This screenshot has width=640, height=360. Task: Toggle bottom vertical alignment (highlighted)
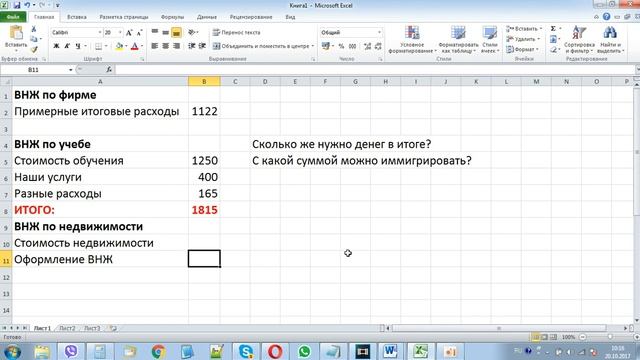(x=176, y=32)
